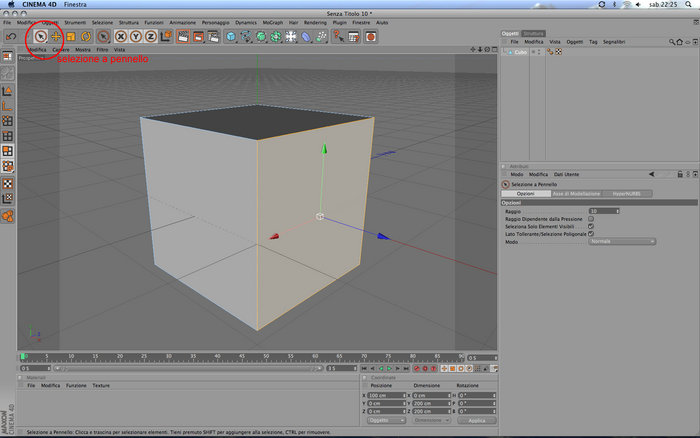The width and height of the screenshot is (700, 438).
Task: Select the Scale tool icon
Action: pyautogui.click(x=71, y=36)
